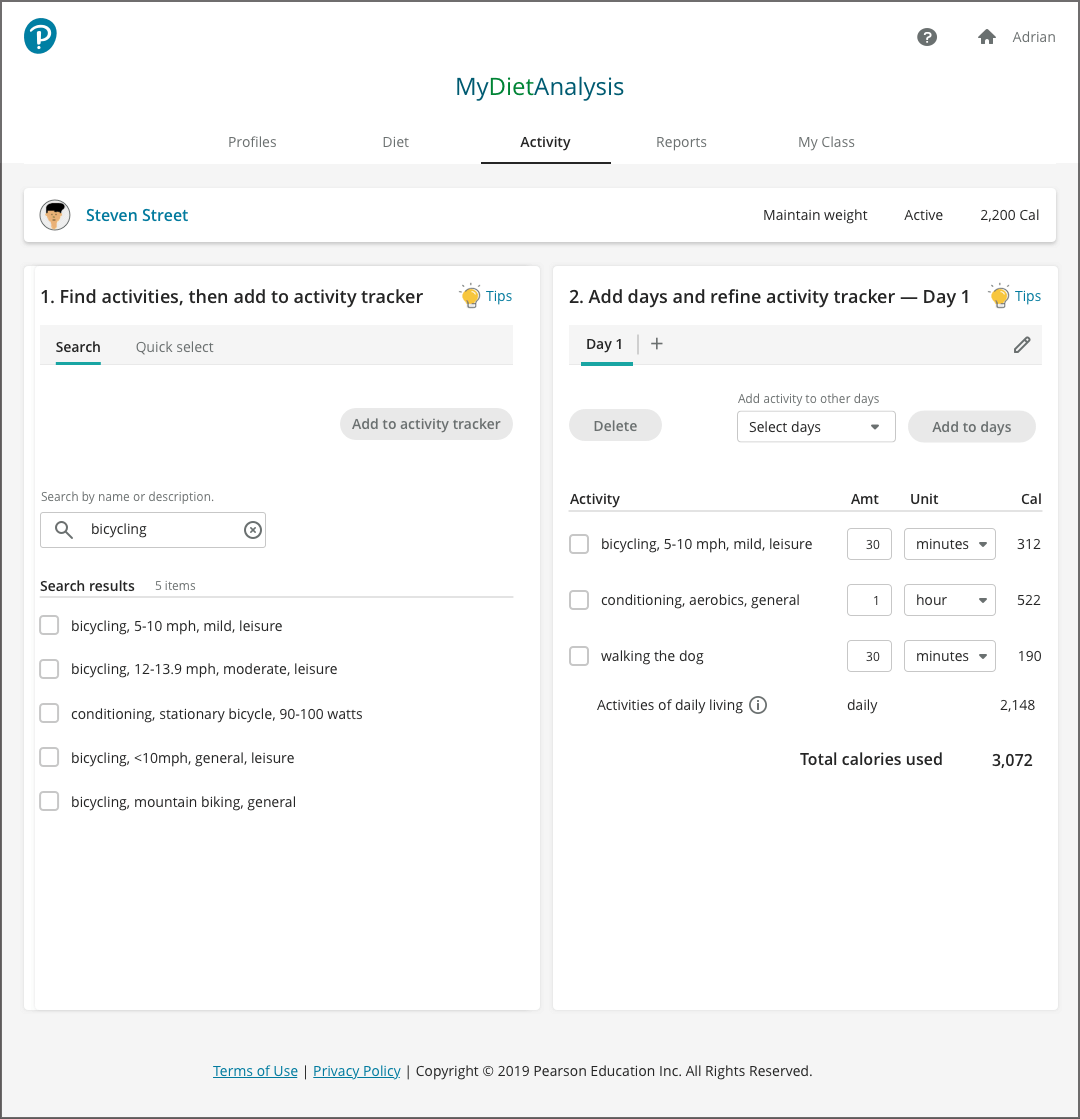Click the pencil edit icon for days
The width and height of the screenshot is (1080, 1119).
click(x=1021, y=345)
